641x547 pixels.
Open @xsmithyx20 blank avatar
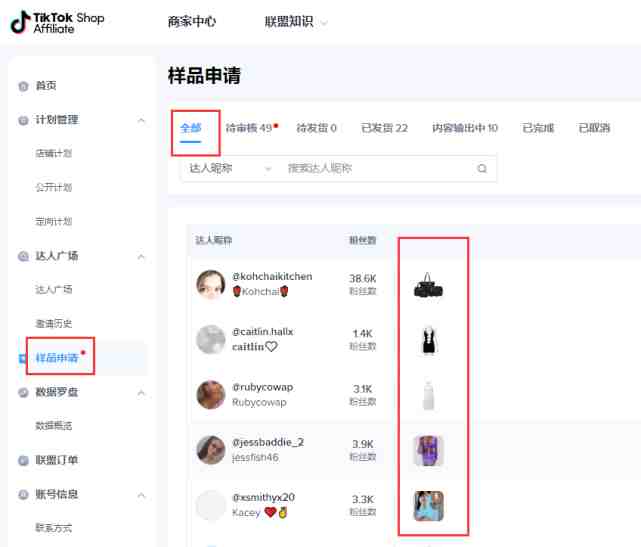pos(211,505)
